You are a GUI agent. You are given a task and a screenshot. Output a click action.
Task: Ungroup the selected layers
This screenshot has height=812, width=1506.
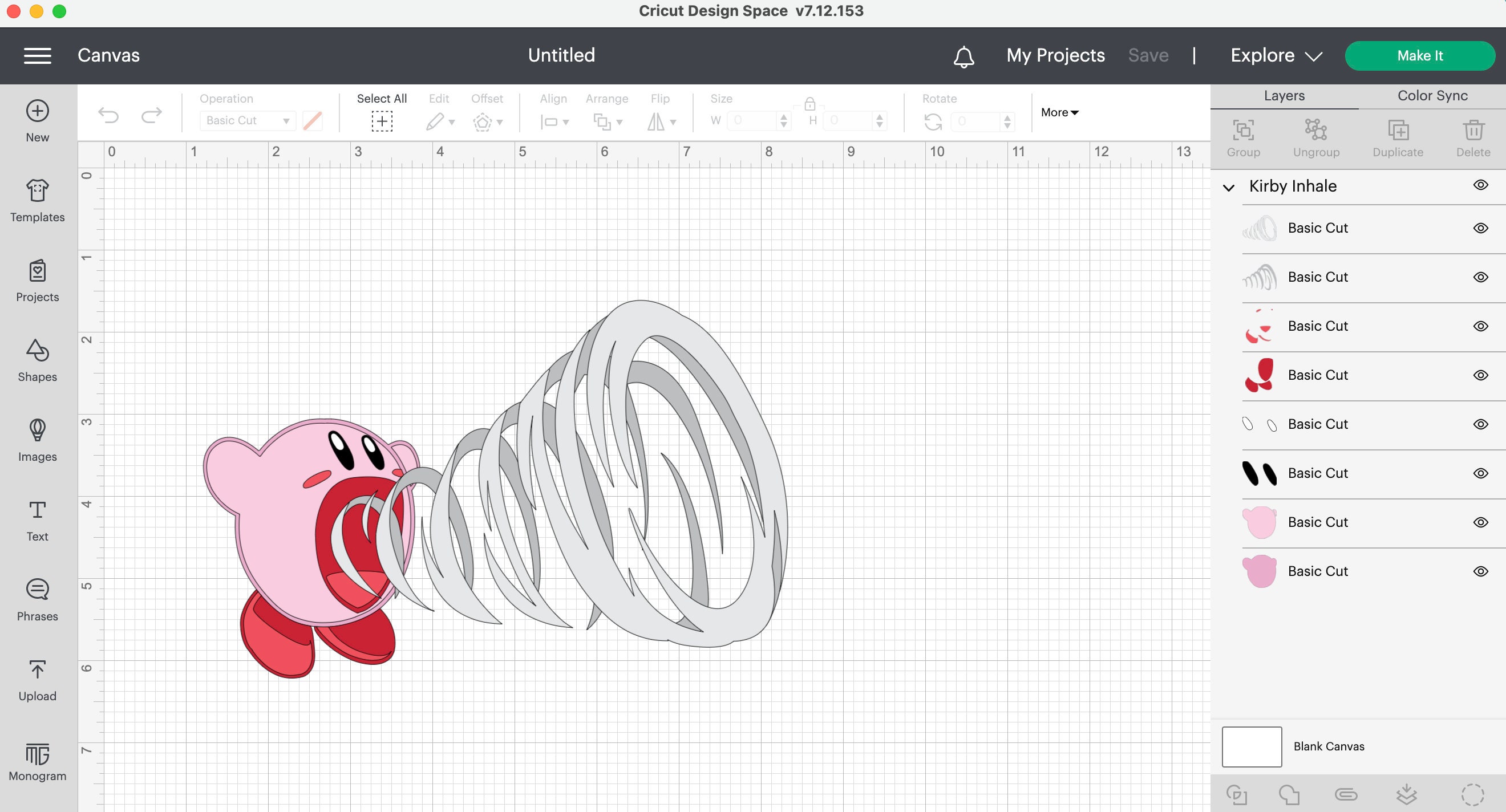click(1316, 137)
